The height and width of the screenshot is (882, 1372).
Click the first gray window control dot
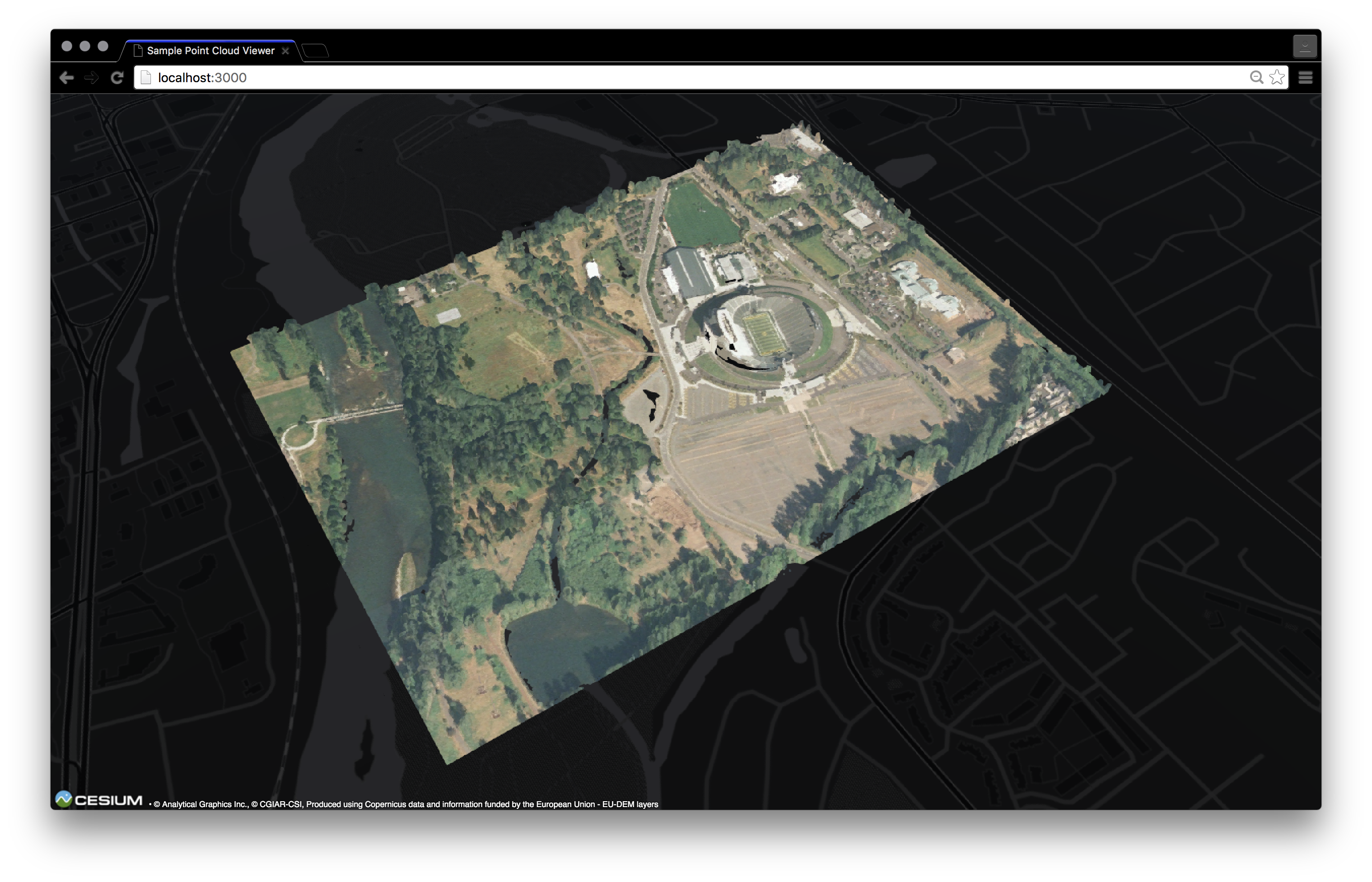coord(67,46)
